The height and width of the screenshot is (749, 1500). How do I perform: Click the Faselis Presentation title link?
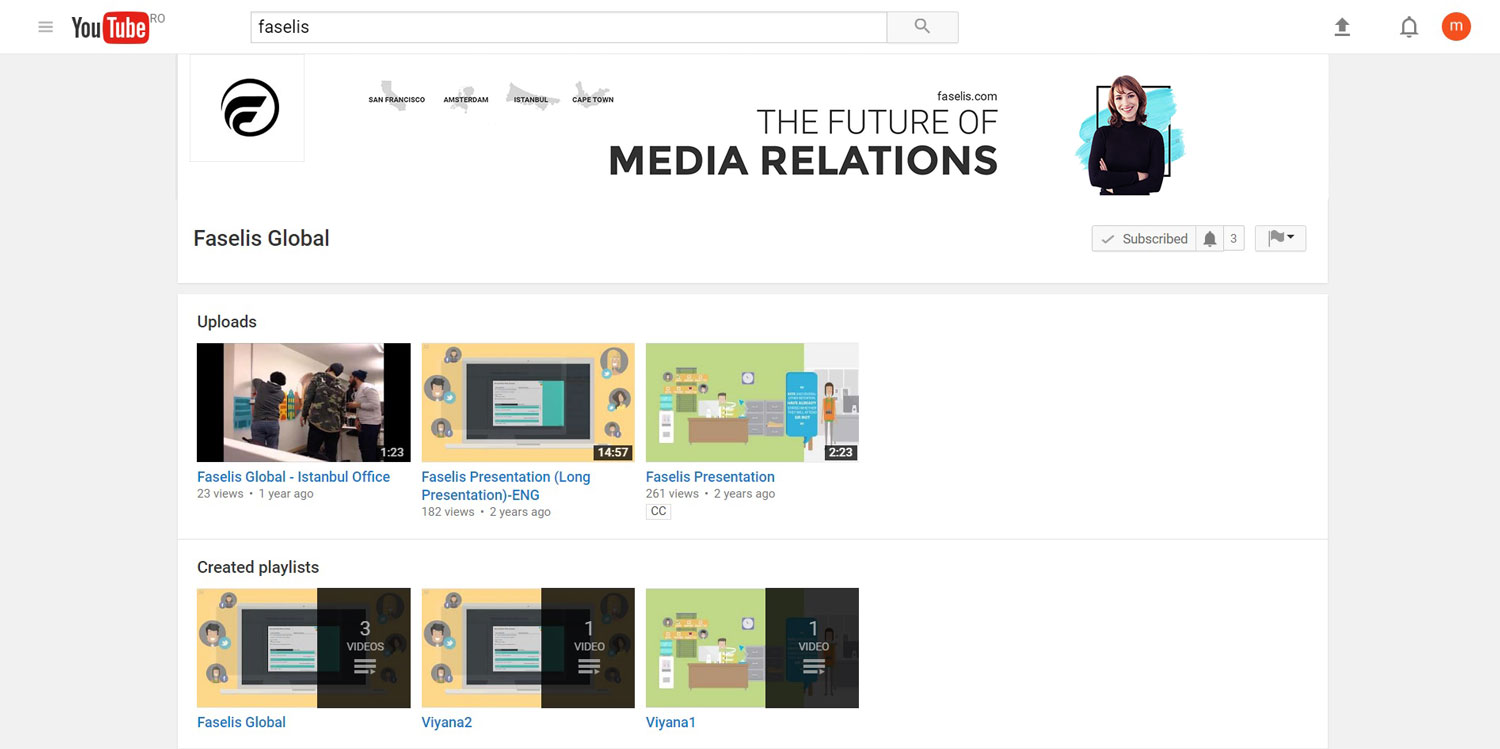710,477
